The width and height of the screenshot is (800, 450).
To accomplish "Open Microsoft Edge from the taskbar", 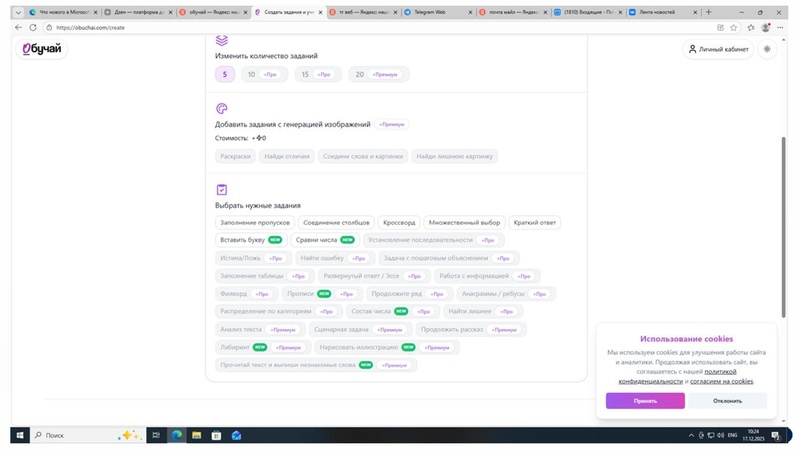I will coord(177,435).
